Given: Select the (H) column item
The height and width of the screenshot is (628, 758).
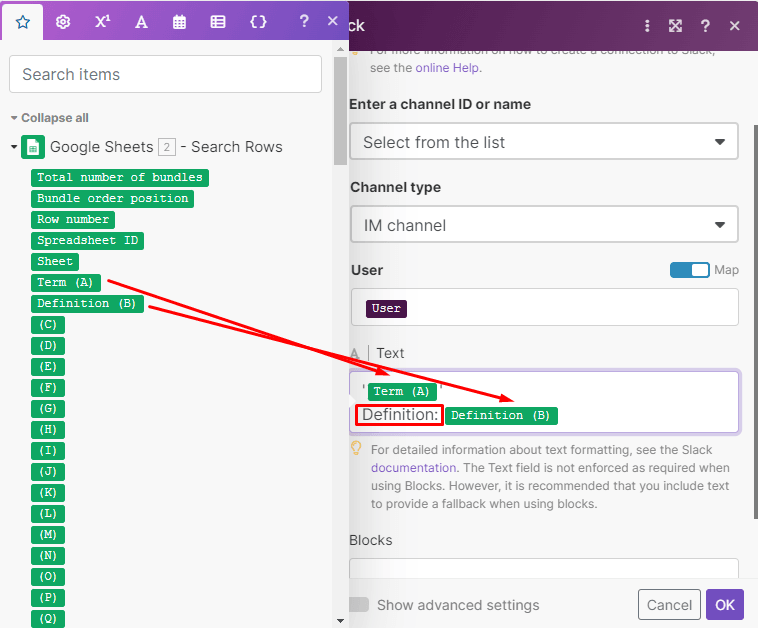Looking at the screenshot, I should click(x=48, y=430).
